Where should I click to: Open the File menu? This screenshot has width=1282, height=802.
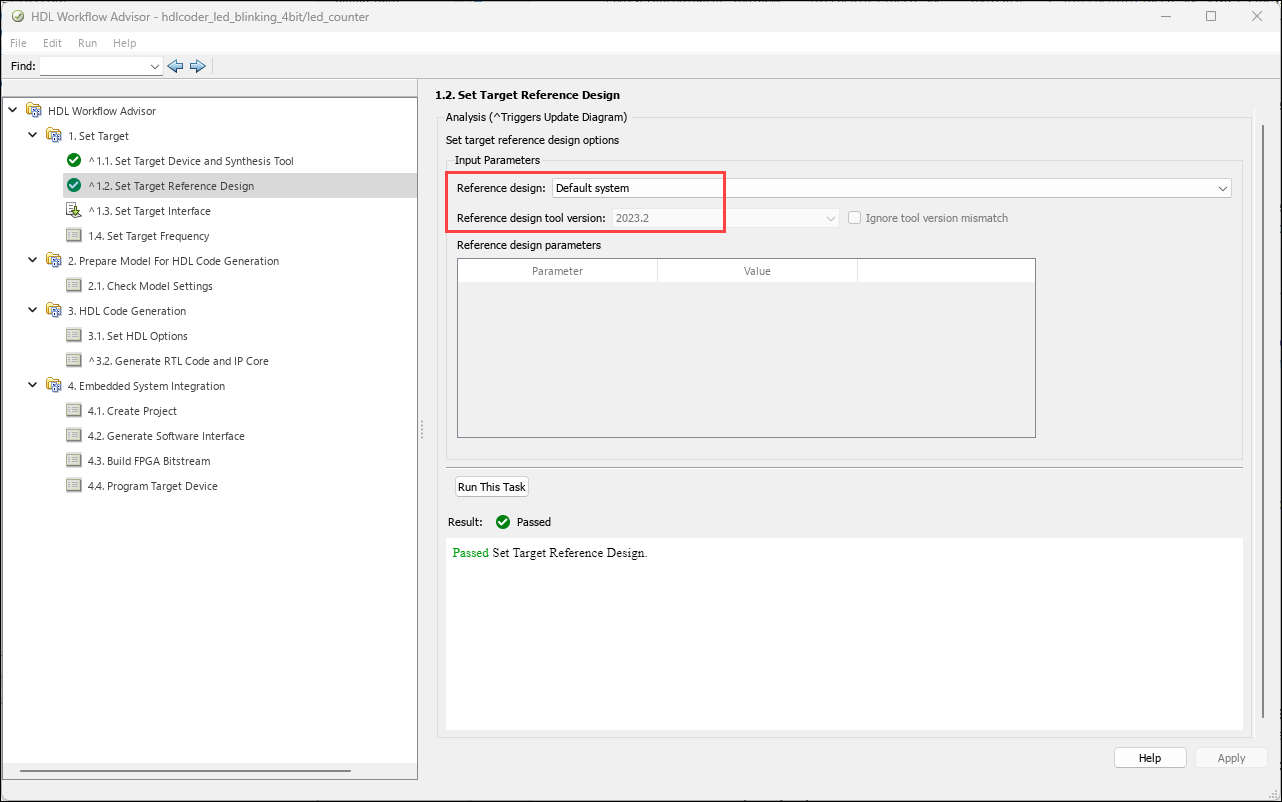click(x=19, y=43)
